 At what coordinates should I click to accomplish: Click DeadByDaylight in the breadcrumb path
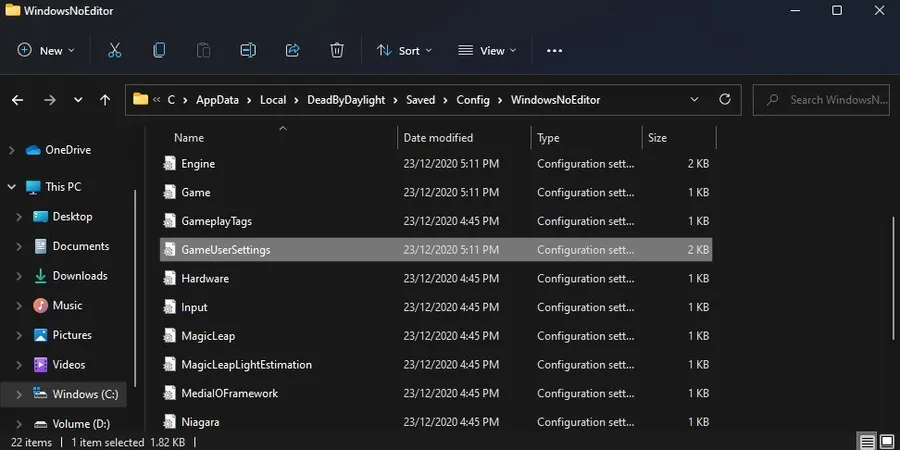[x=346, y=100]
